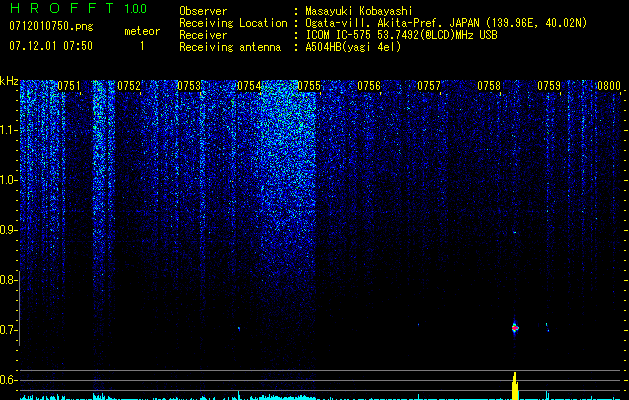The image size is (629, 400).
Task: Click the kHz axis unit label
Action: [x=9, y=81]
